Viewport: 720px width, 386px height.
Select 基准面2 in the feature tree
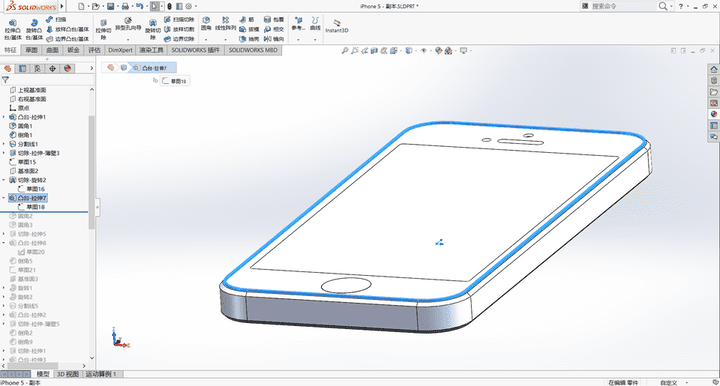pos(28,171)
